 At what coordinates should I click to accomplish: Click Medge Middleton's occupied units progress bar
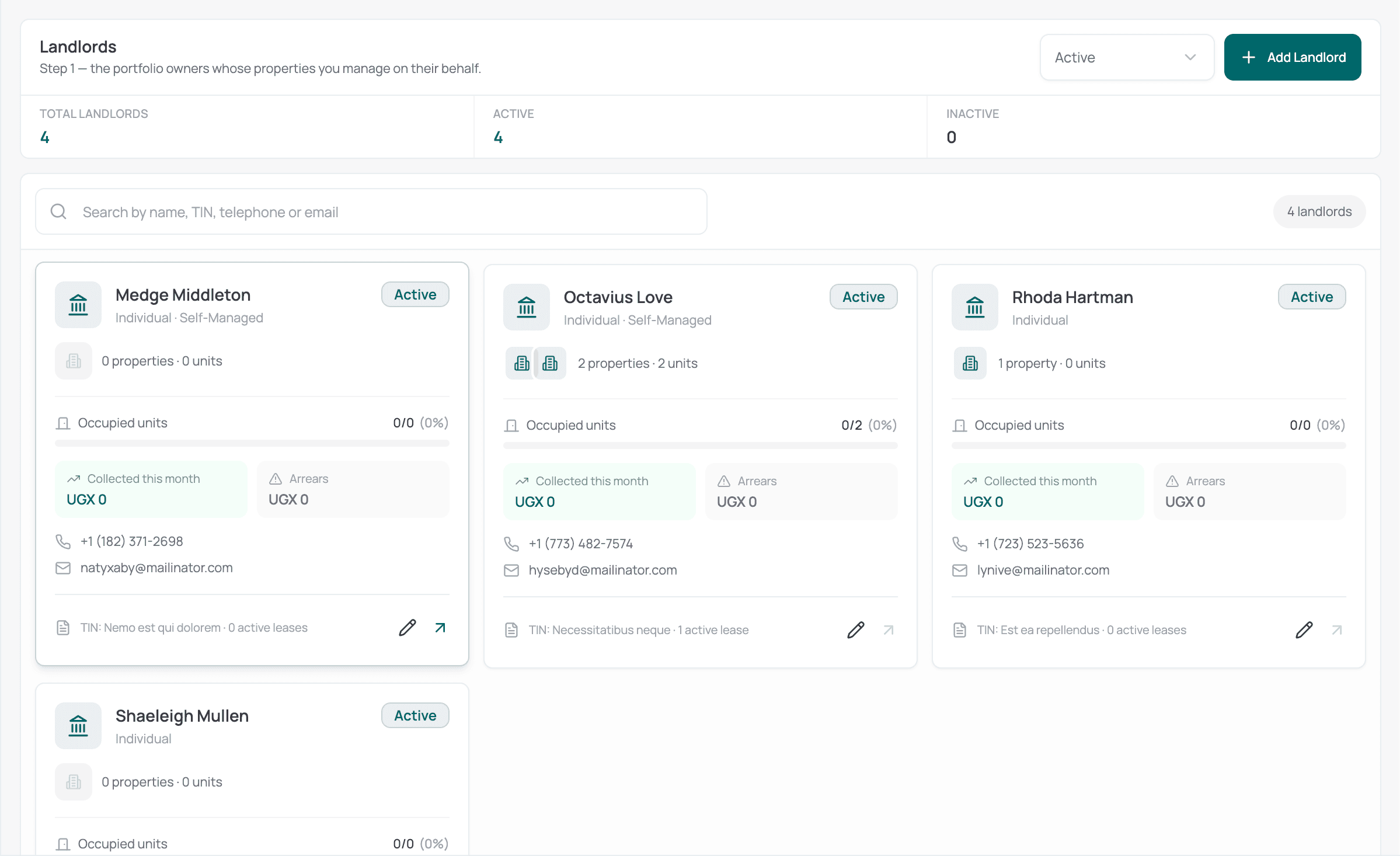pos(252,443)
